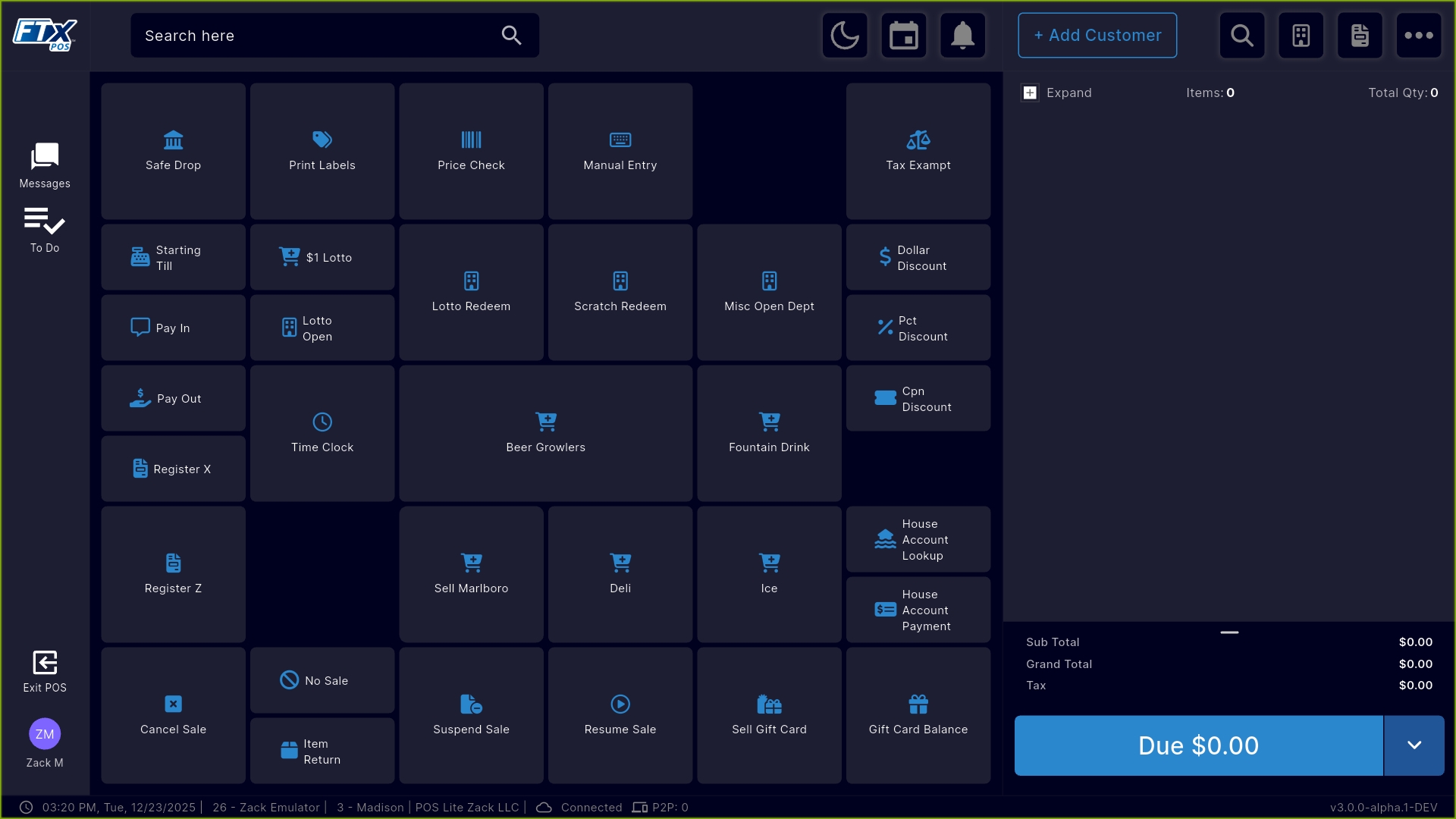Open Messages in the sidebar
Viewport: 1456px width, 819px height.
[x=45, y=165]
